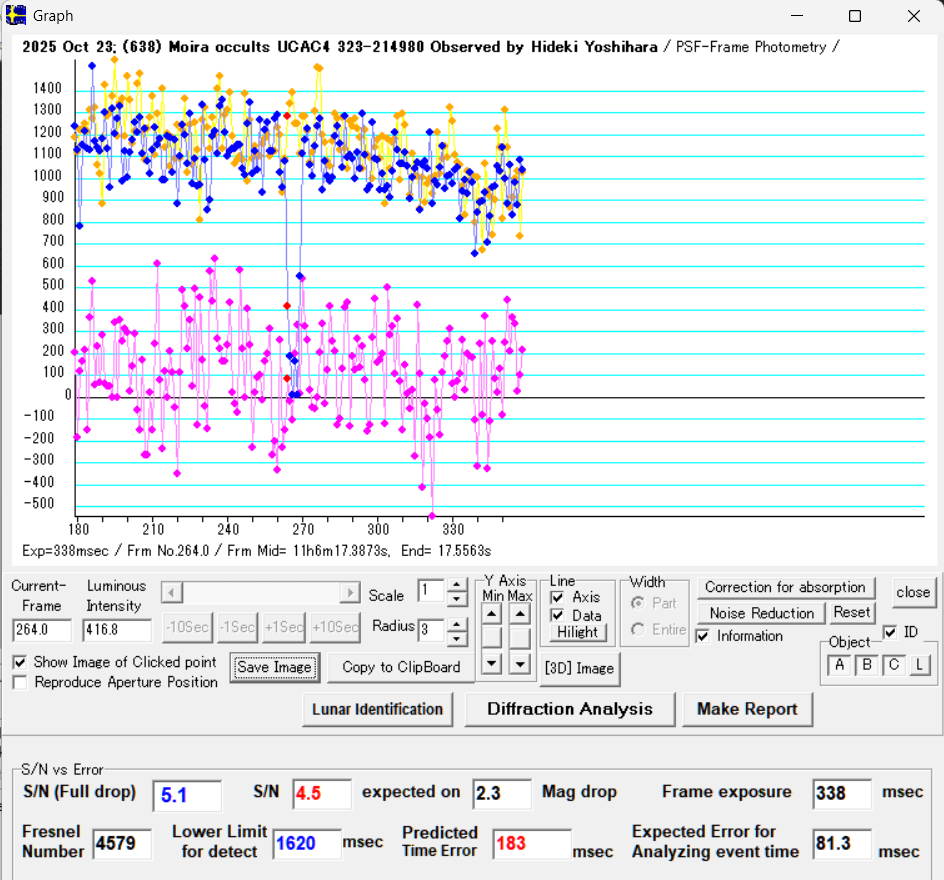Select Object B button

click(x=866, y=665)
